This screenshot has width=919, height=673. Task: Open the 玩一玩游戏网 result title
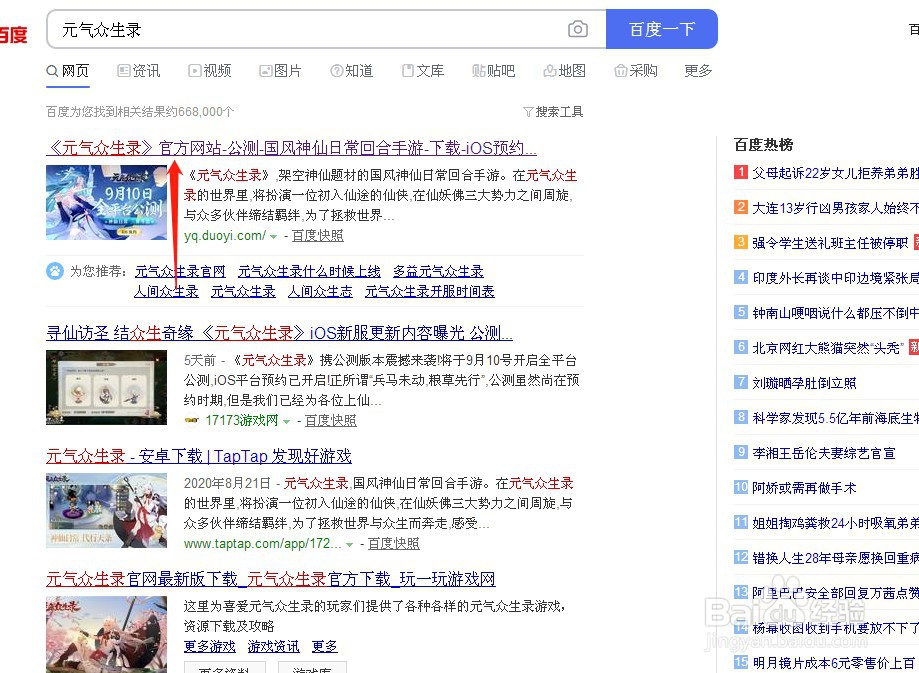271,579
